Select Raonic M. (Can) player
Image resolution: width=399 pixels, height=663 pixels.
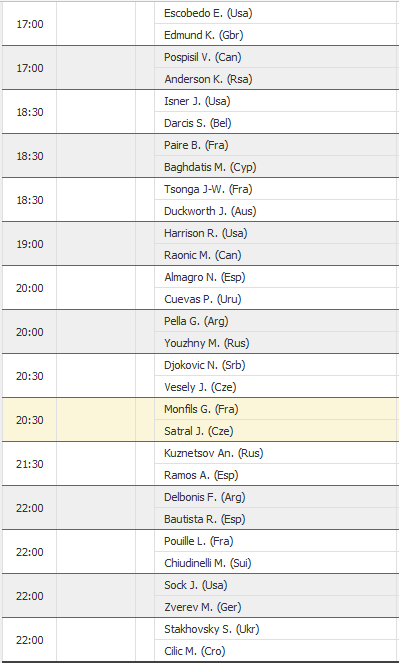point(202,255)
